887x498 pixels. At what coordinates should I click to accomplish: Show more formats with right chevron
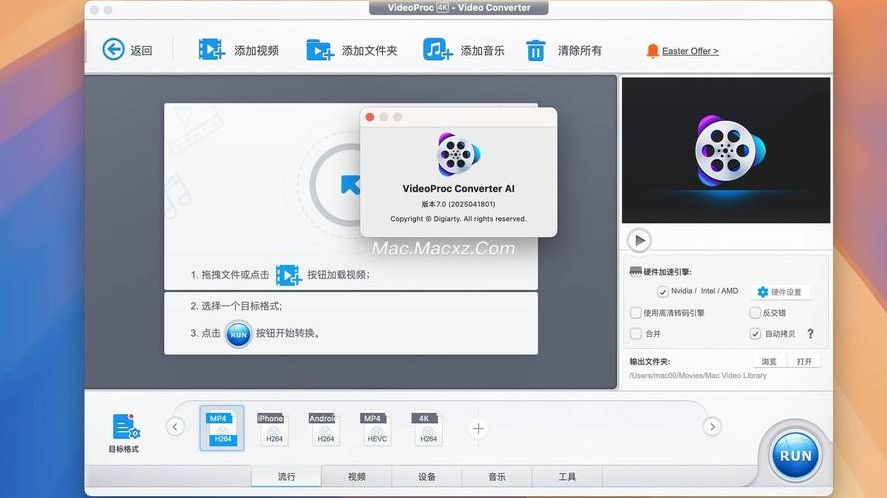click(x=712, y=427)
